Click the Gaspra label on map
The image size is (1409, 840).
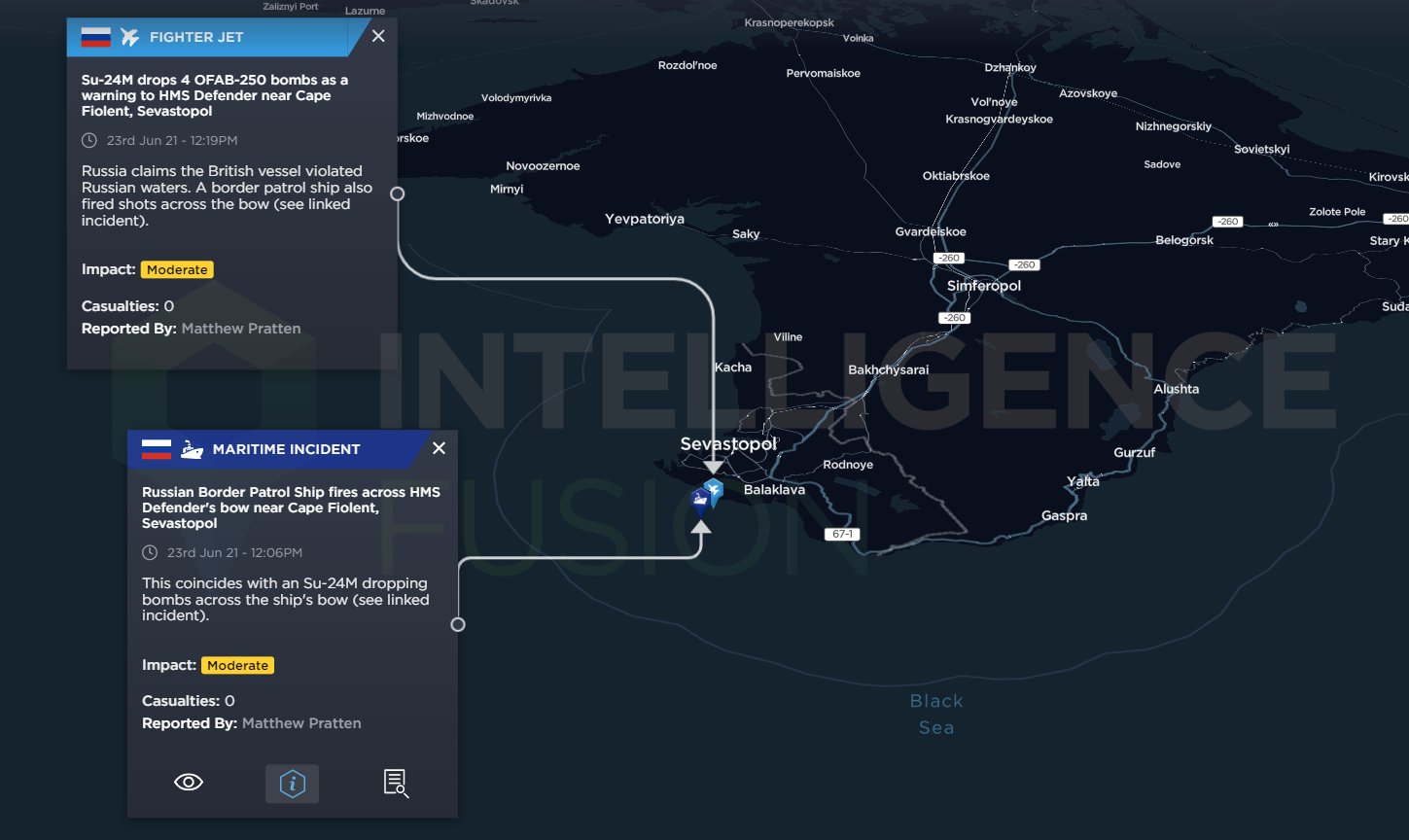coord(1065,515)
